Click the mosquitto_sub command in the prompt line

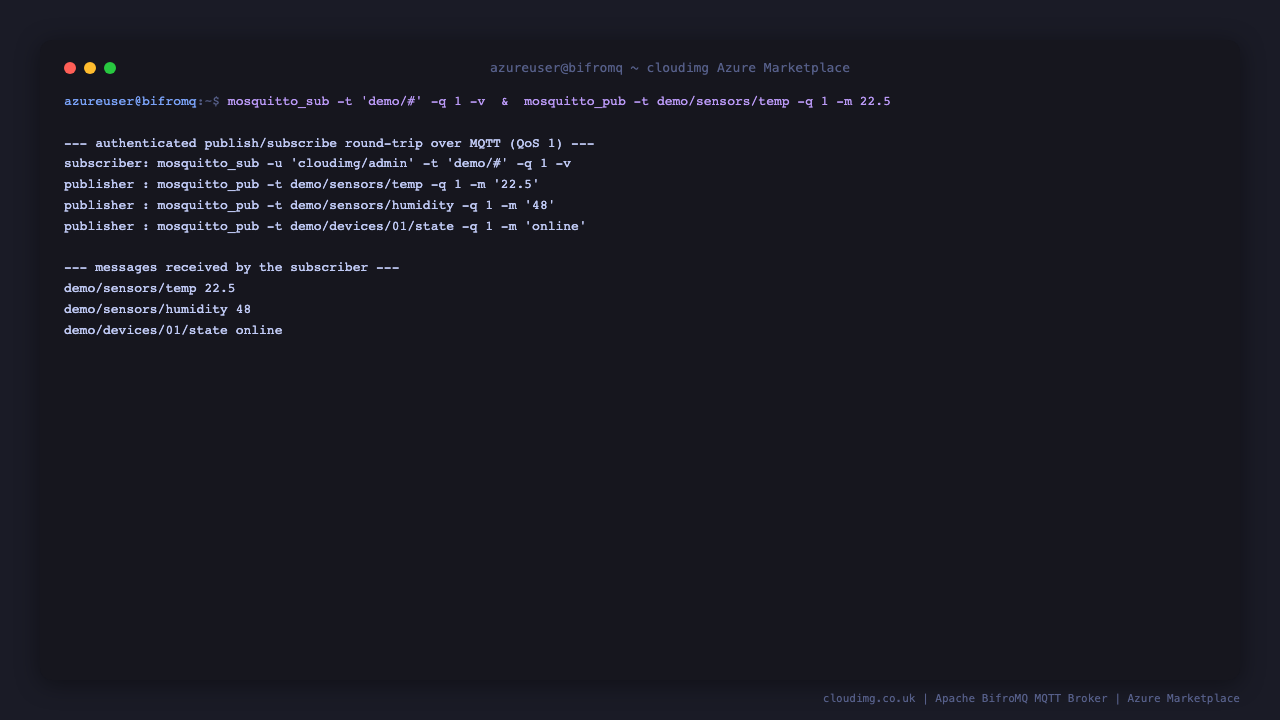(x=356, y=101)
